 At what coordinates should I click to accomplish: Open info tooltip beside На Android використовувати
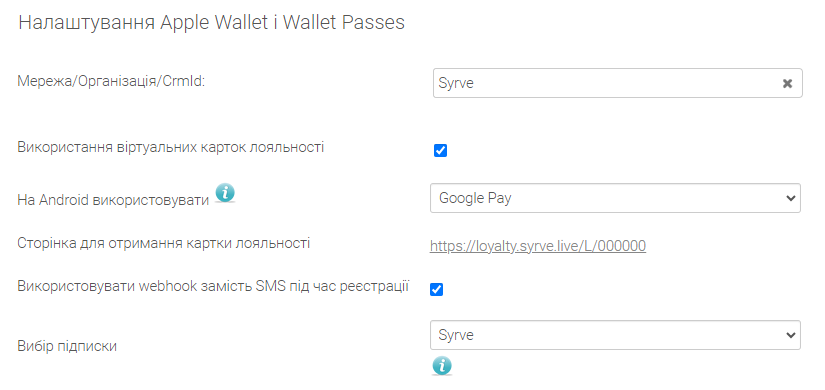point(225,193)
